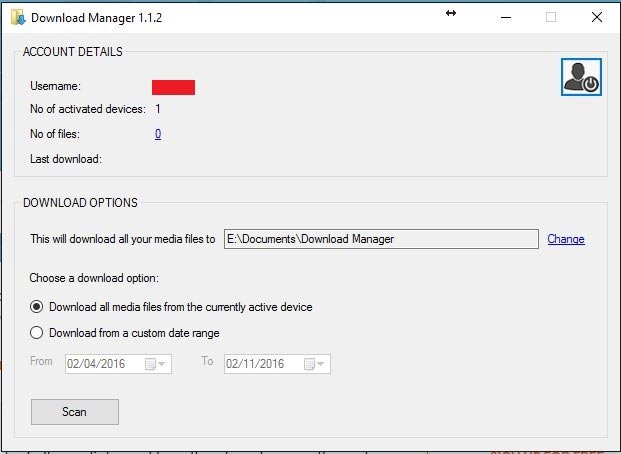Maximize the Download Manager window
This screenshot has width=621, height=454.
pos(551,17)
